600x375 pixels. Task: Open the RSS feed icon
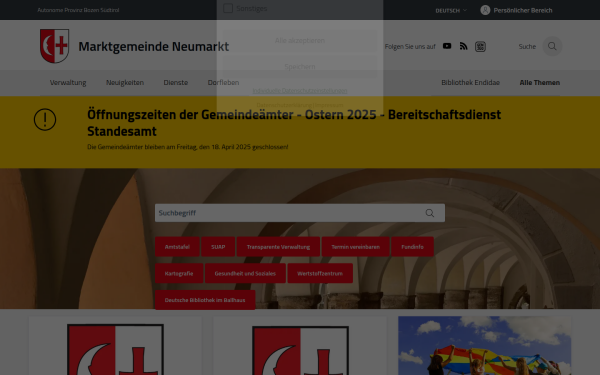(463, 46)
